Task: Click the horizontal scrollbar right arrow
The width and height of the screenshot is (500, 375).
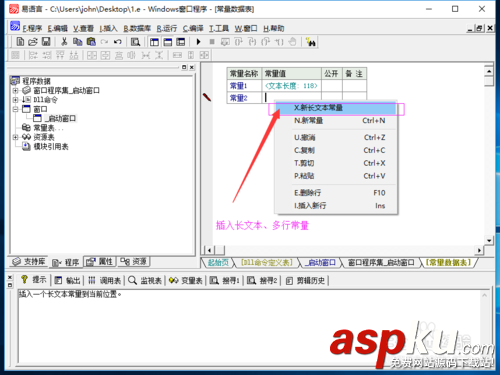Action: [479, 250]
